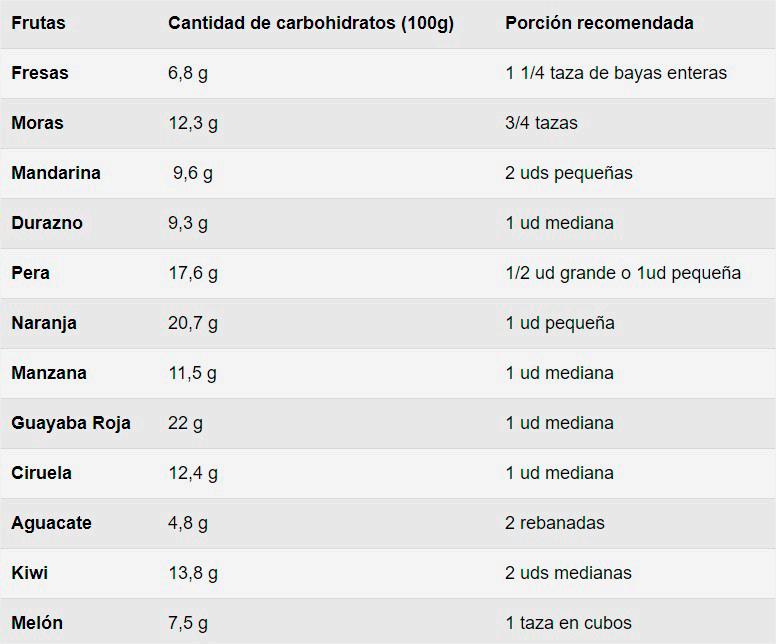Image resolution: width=776 pixels, height=644 pixels.
Task: Select the Fresas row label
Action: coord(40,73)
